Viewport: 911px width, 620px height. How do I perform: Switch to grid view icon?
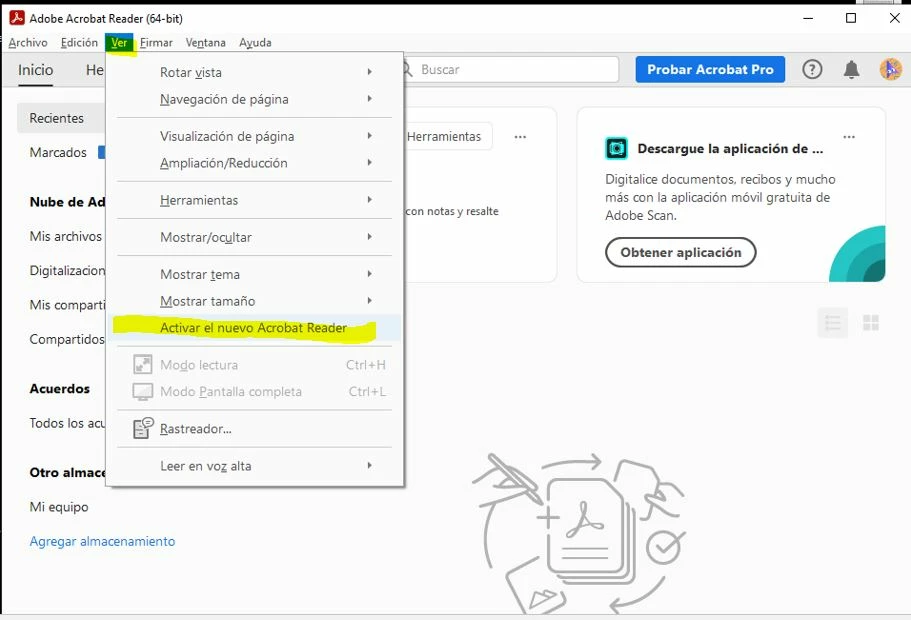870,322
